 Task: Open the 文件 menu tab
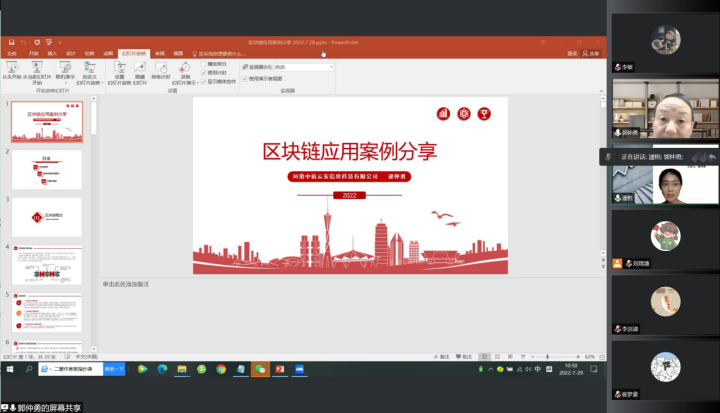point(14,53)
